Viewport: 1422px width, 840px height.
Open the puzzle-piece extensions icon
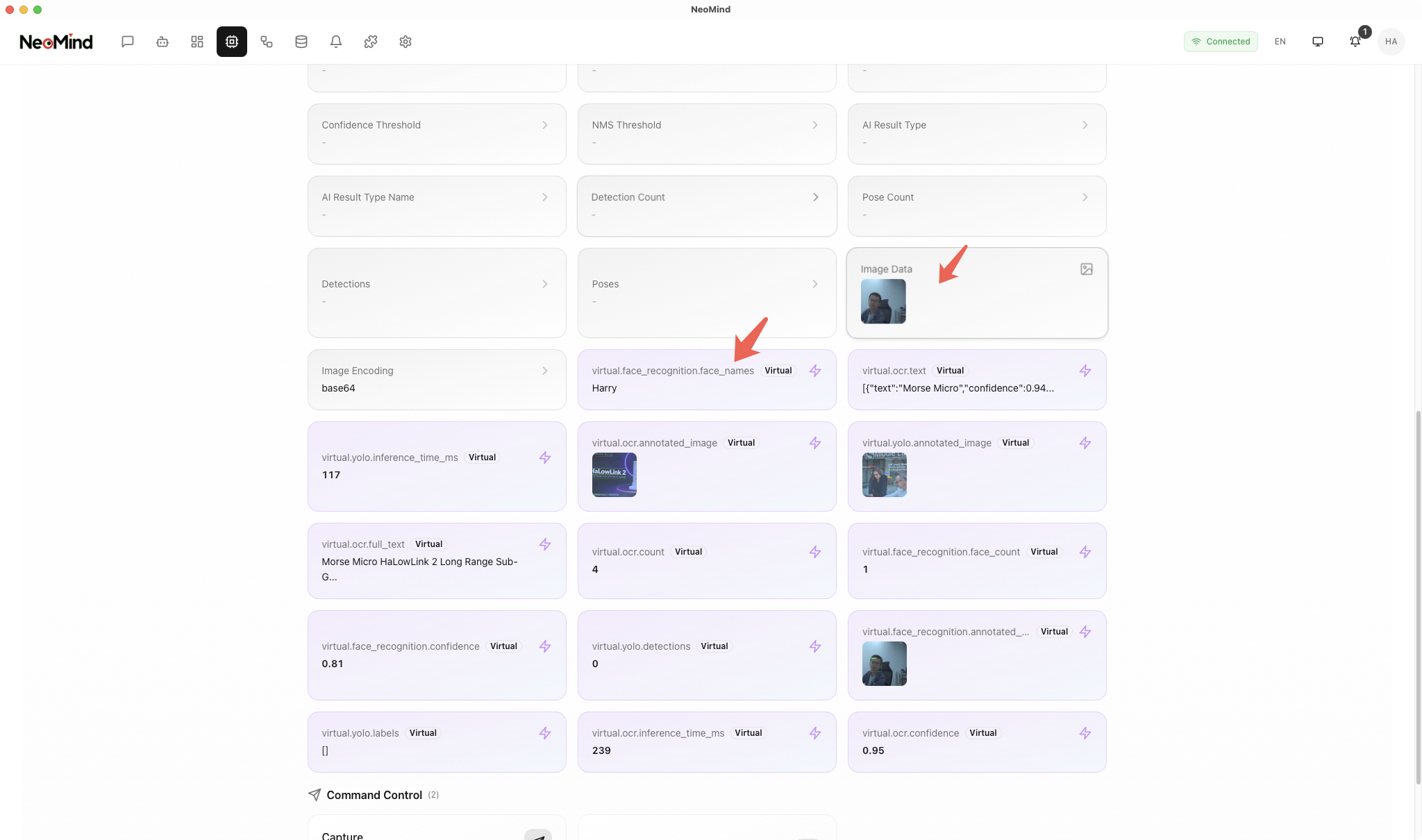point(371,42)
